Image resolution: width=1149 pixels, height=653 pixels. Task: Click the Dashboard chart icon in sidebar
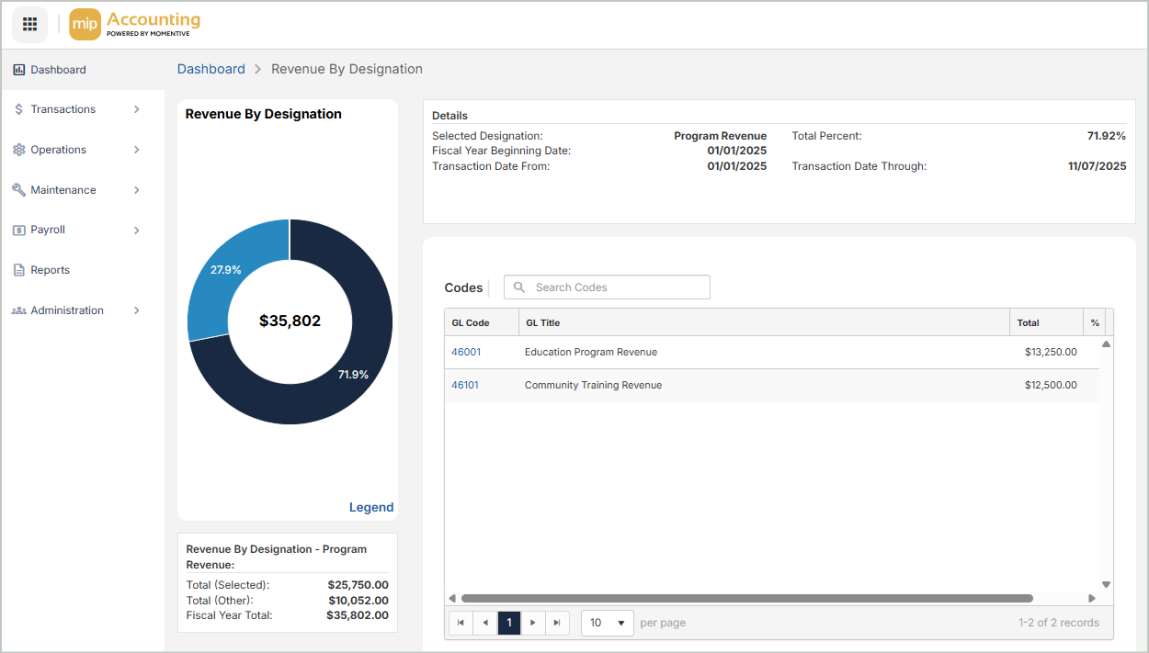coord(19,70)
